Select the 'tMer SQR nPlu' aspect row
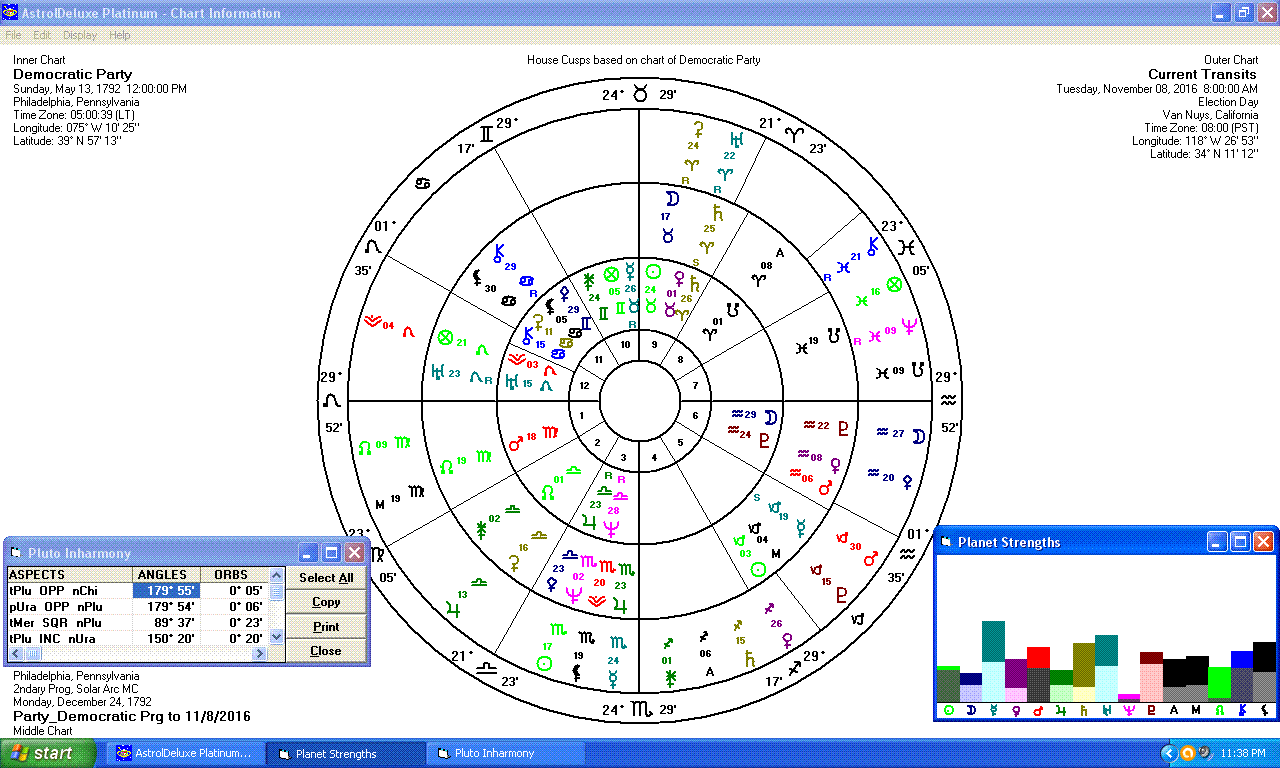This screenshot has height=768, width=1280. coord(139,622)
